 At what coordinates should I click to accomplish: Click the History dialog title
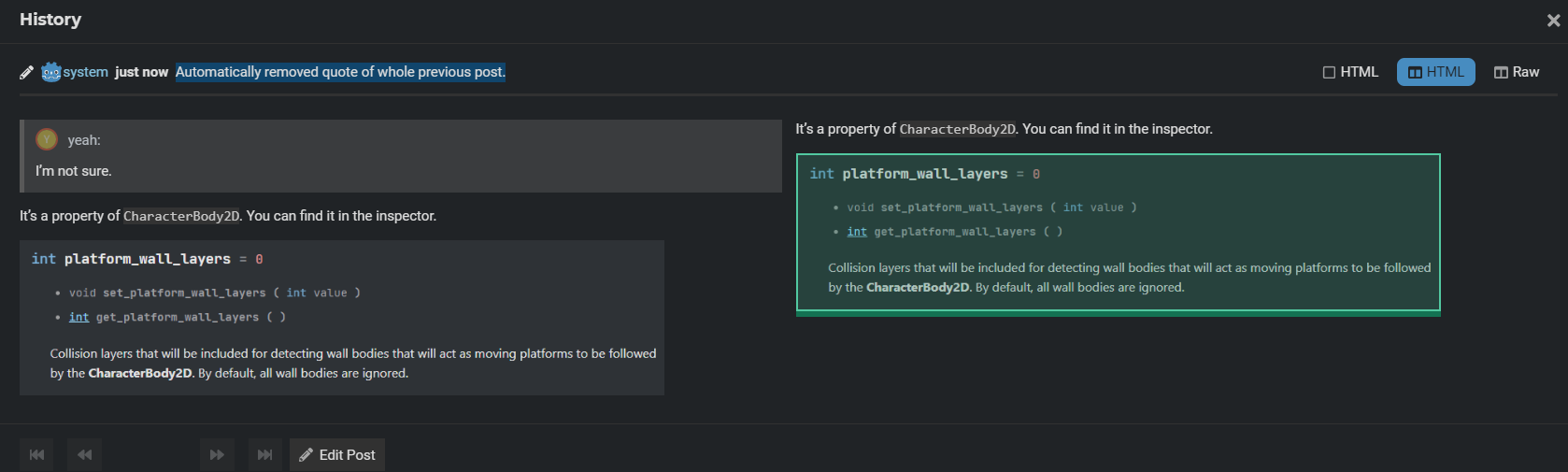coord(50,20)
